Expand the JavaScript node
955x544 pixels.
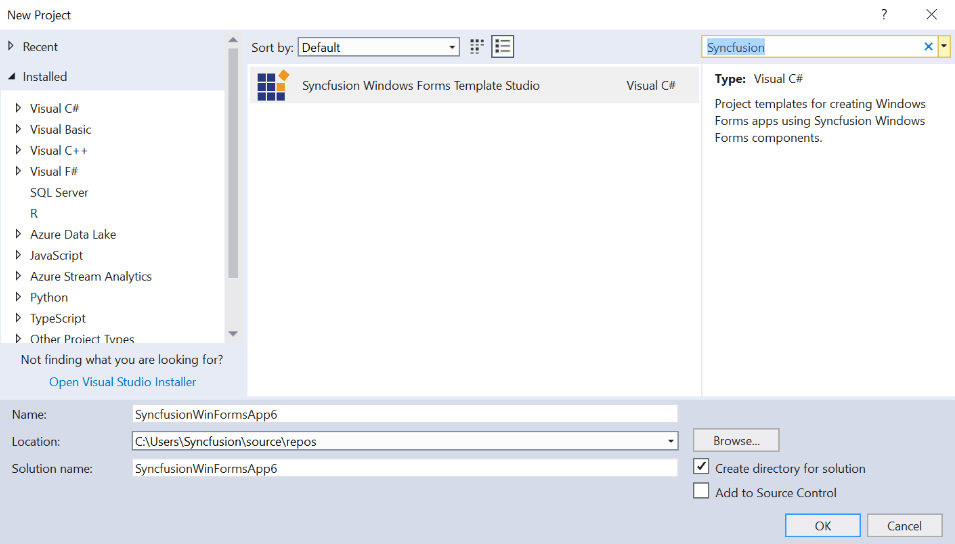coord(18,255)
